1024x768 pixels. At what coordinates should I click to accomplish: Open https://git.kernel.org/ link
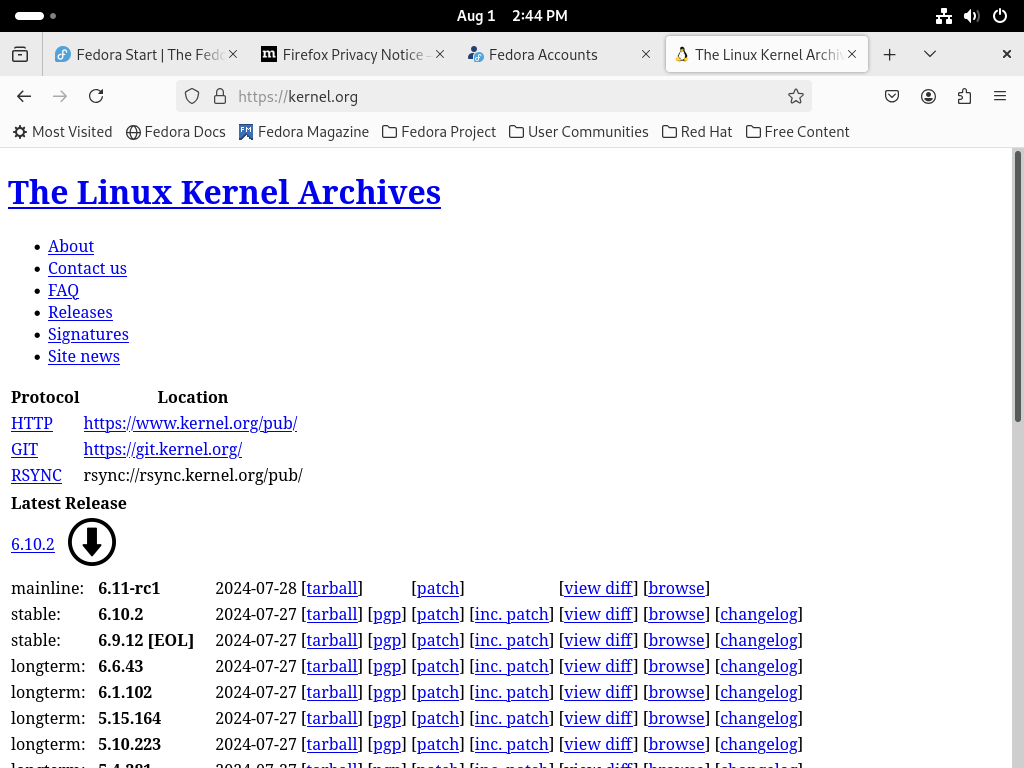point(163,449)
